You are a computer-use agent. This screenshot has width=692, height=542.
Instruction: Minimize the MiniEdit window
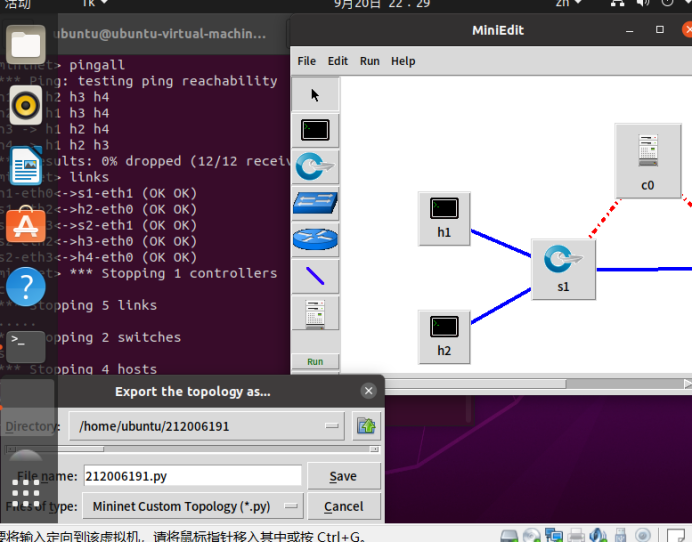[x=630, y=30]
